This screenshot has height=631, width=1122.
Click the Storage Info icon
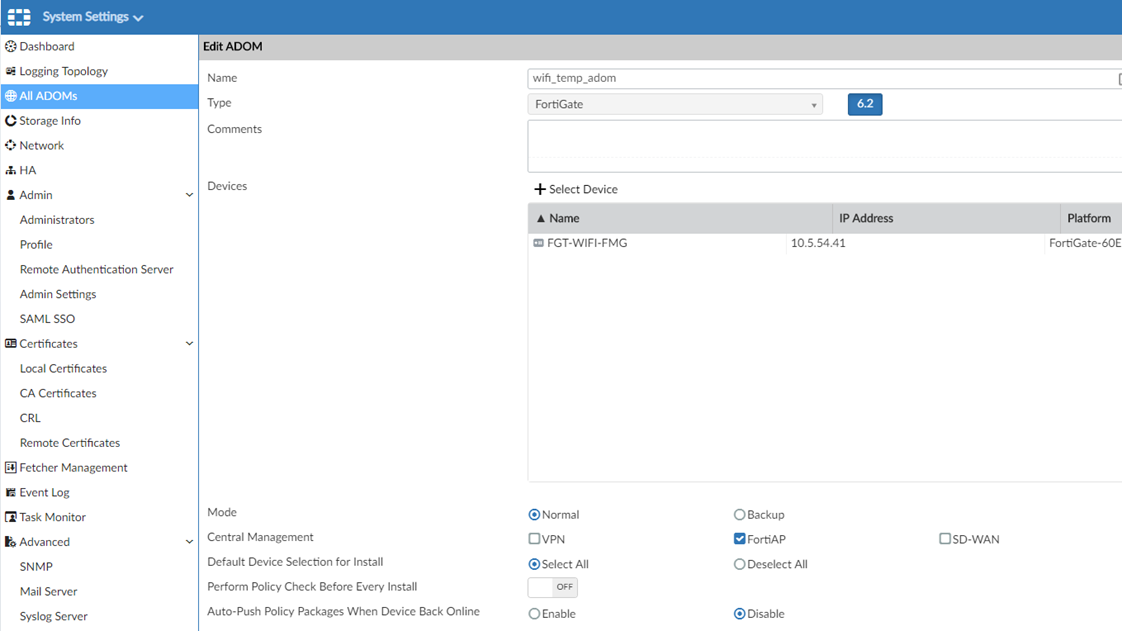[11, 121]
